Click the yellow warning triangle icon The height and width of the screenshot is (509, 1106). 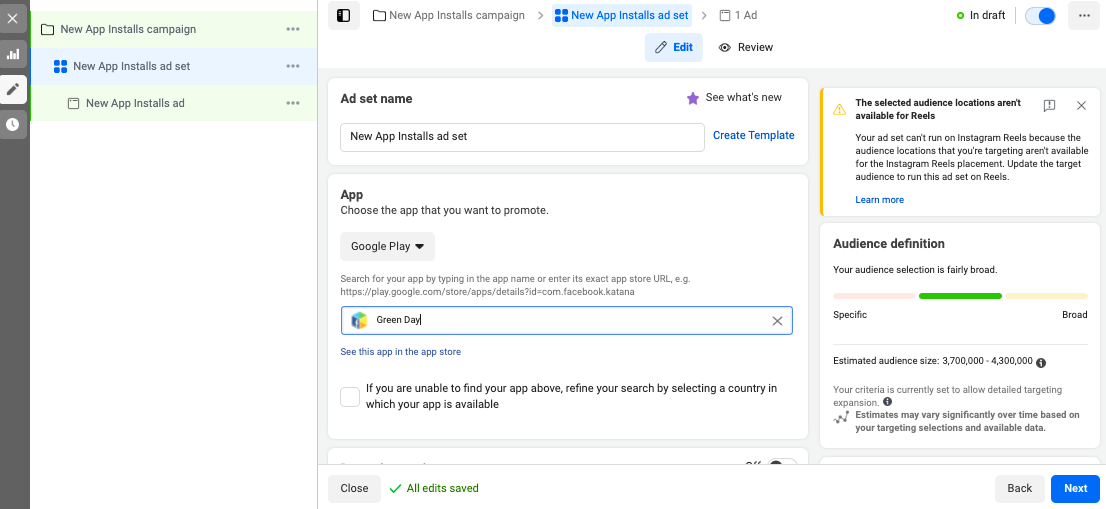click(839, 109)
